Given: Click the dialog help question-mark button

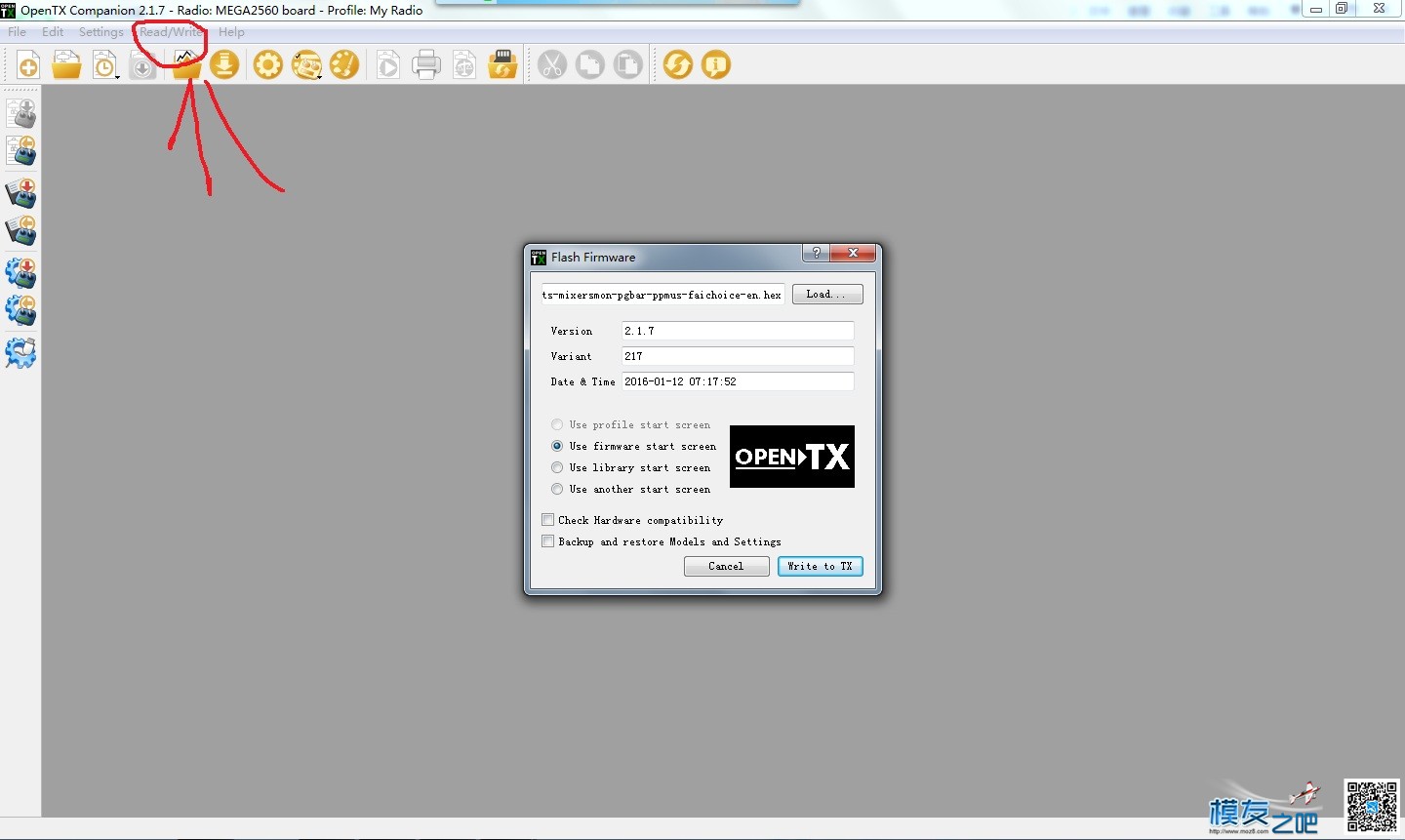Looking at the screenshot, I should click(x=816, y=253).
